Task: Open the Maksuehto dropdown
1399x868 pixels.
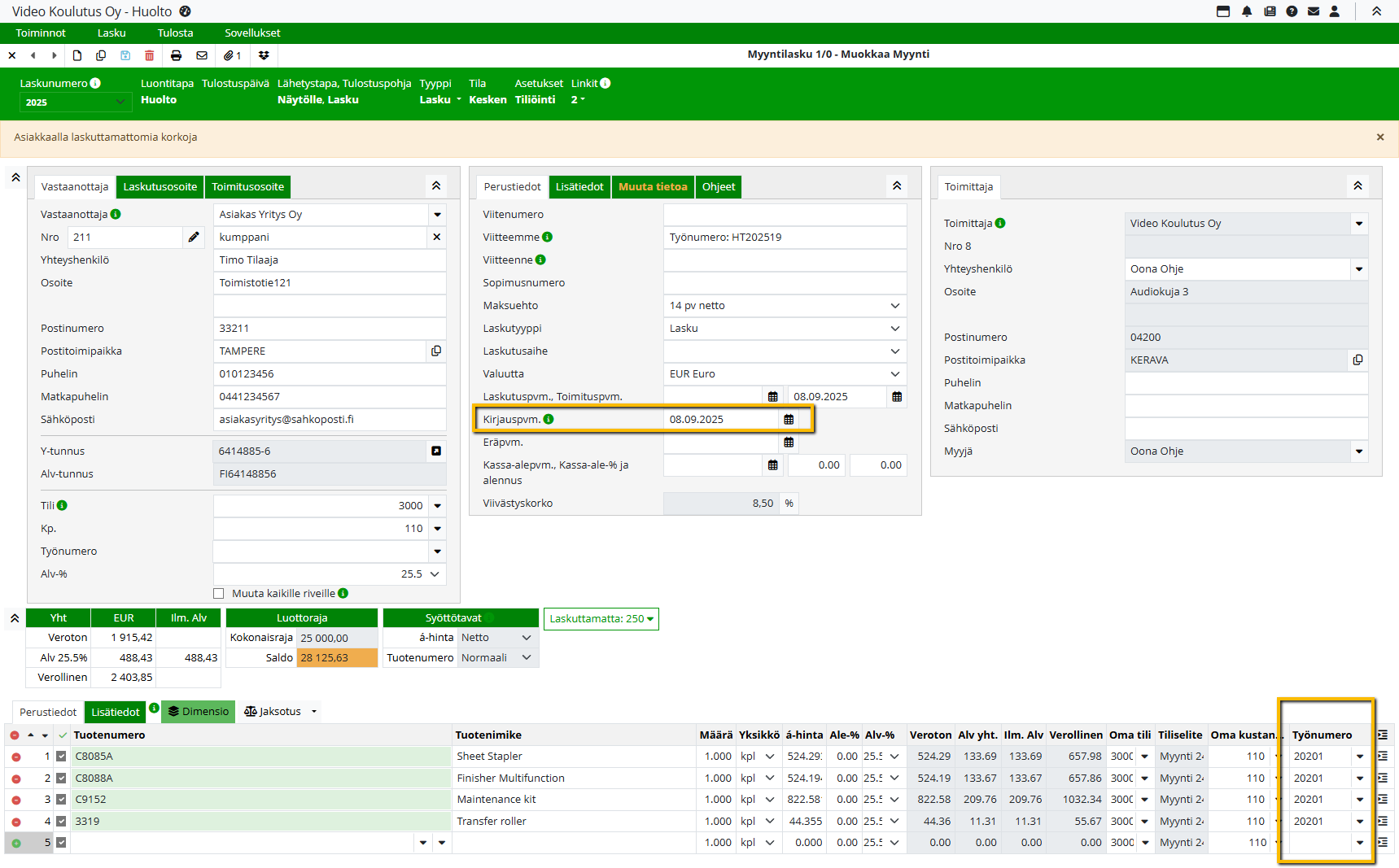Action: [x=785, y=306]
